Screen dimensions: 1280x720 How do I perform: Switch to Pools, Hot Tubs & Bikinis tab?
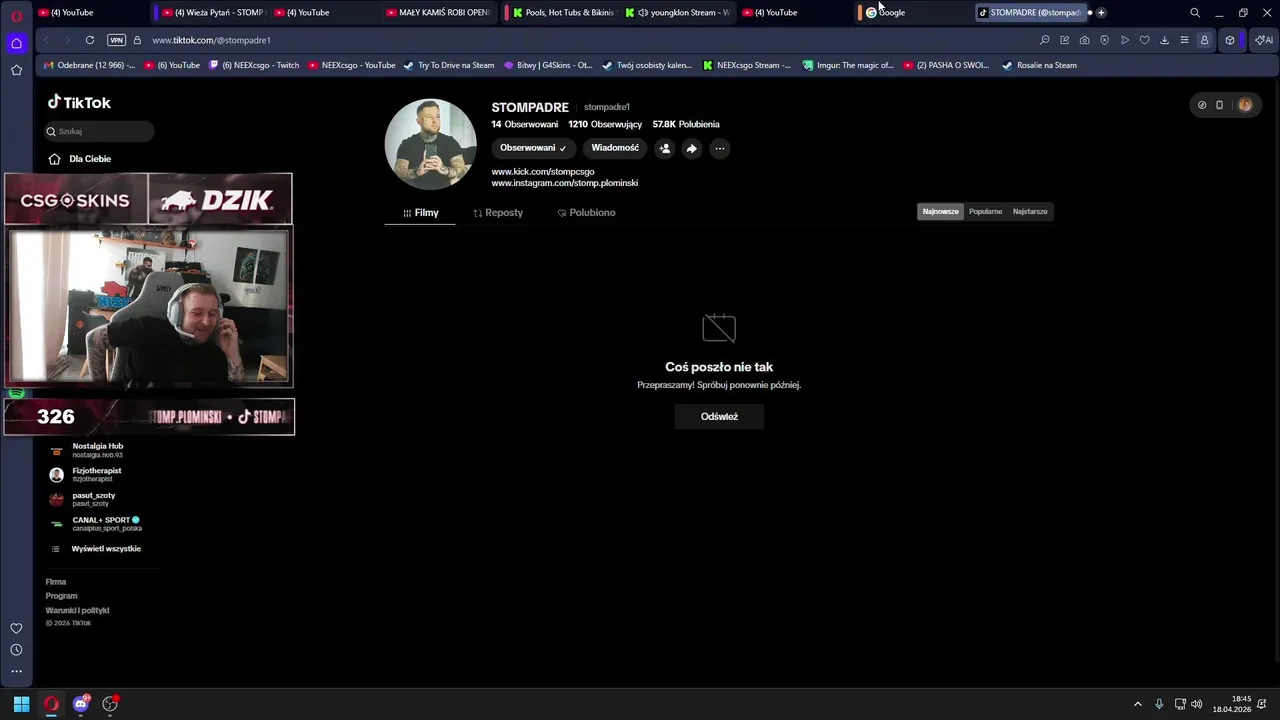click(x=562, y=13)
